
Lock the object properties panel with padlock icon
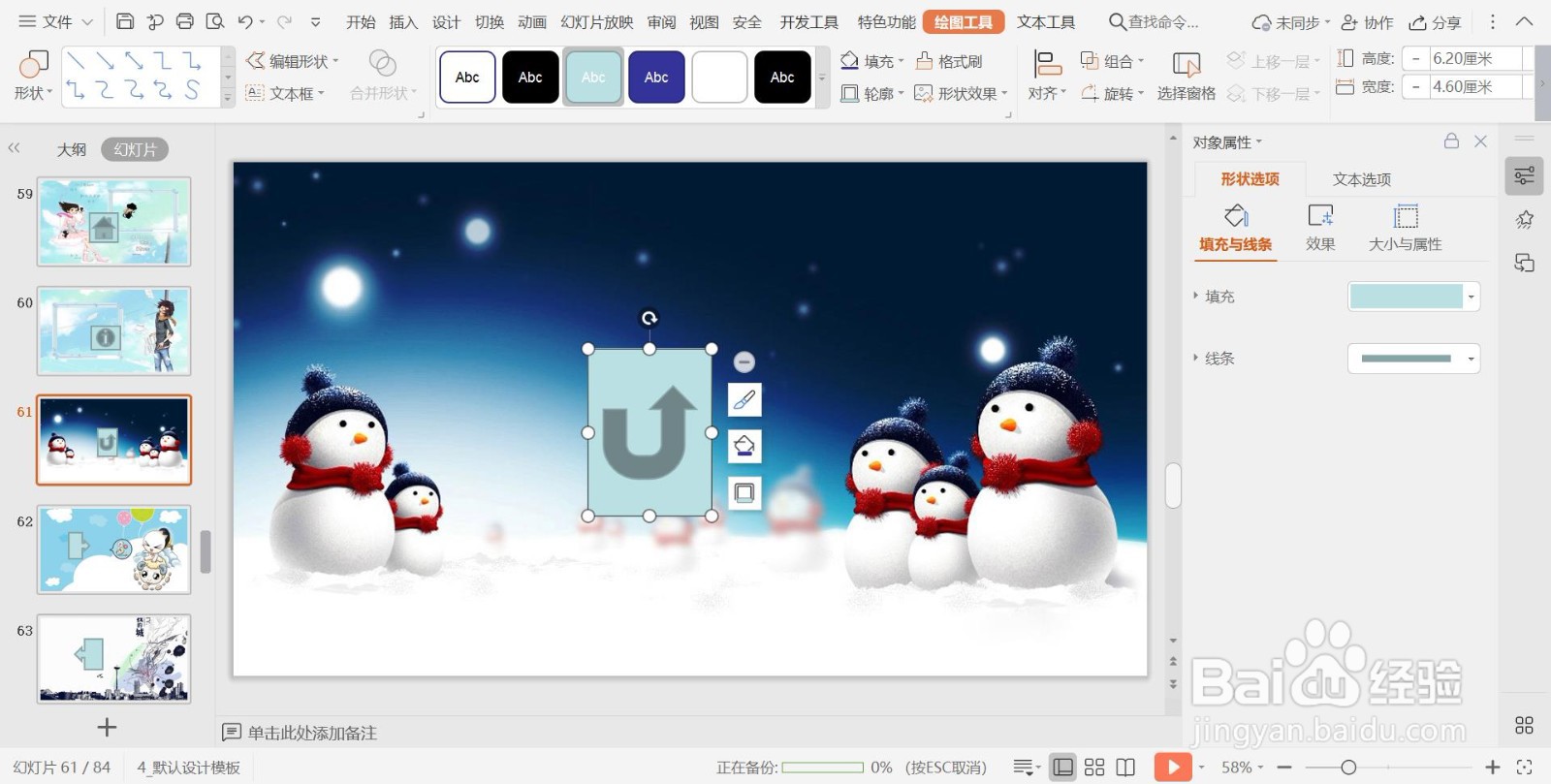click(1451, 141)
